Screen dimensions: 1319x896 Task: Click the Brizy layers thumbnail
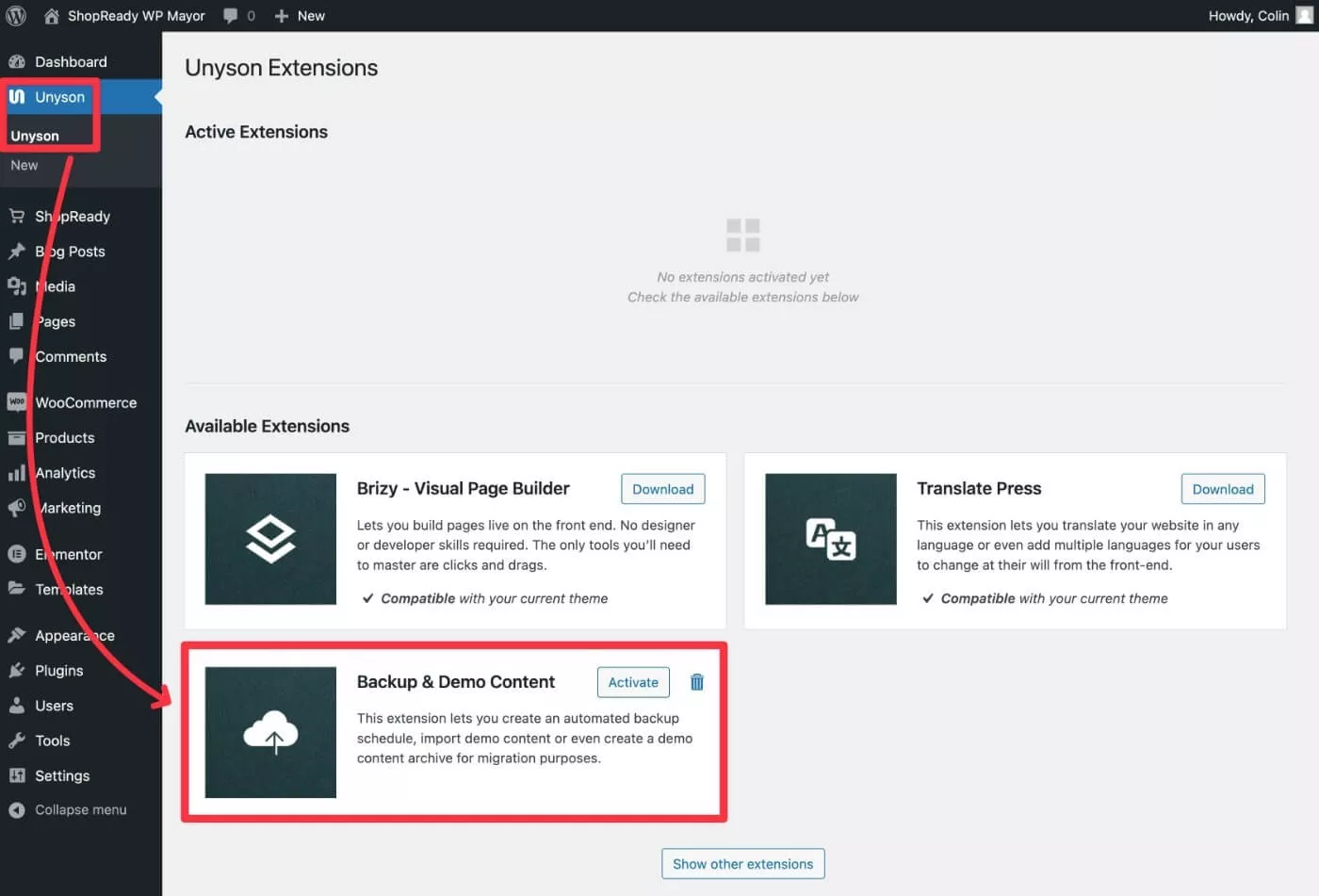tap(270, 539)
